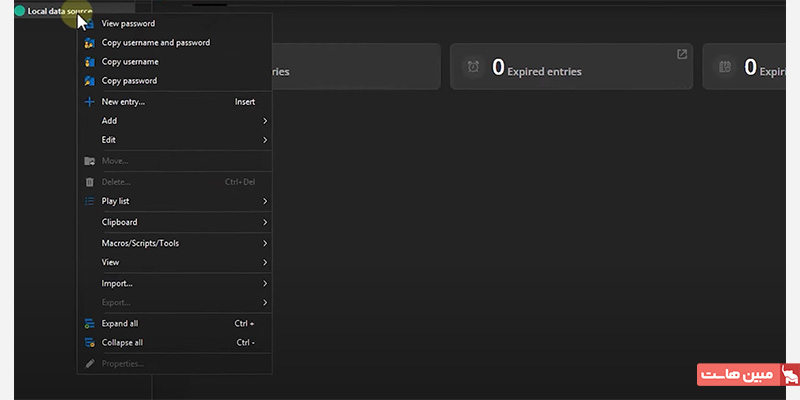This screenshot has width=800, height=400.
Task: Click the View password eye icon
Action: point(90,23)
